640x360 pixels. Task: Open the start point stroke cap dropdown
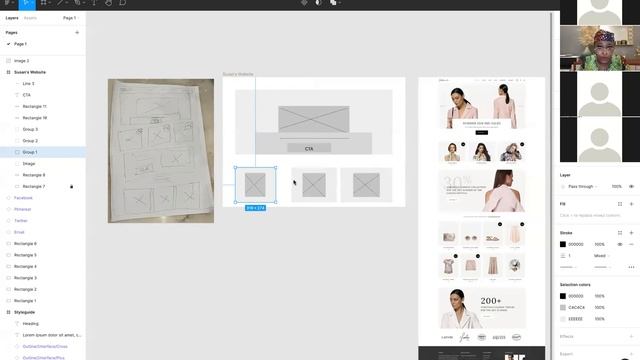568,267
